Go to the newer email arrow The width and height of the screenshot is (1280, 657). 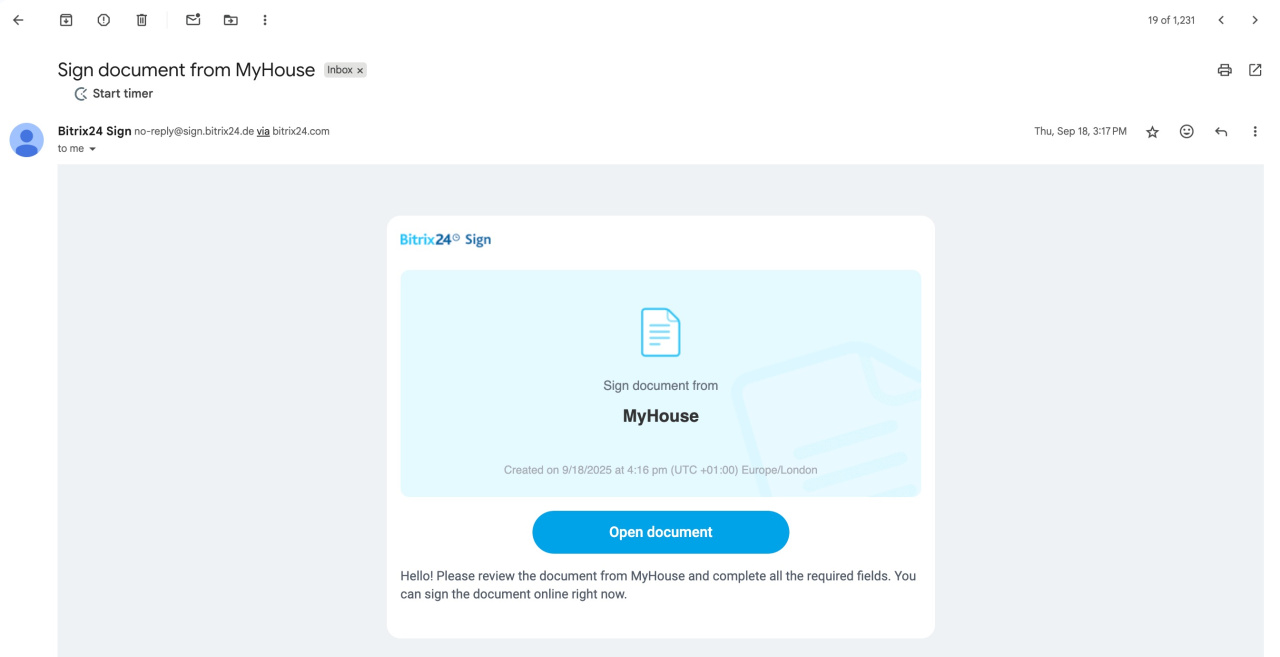tap(1221, 20)
